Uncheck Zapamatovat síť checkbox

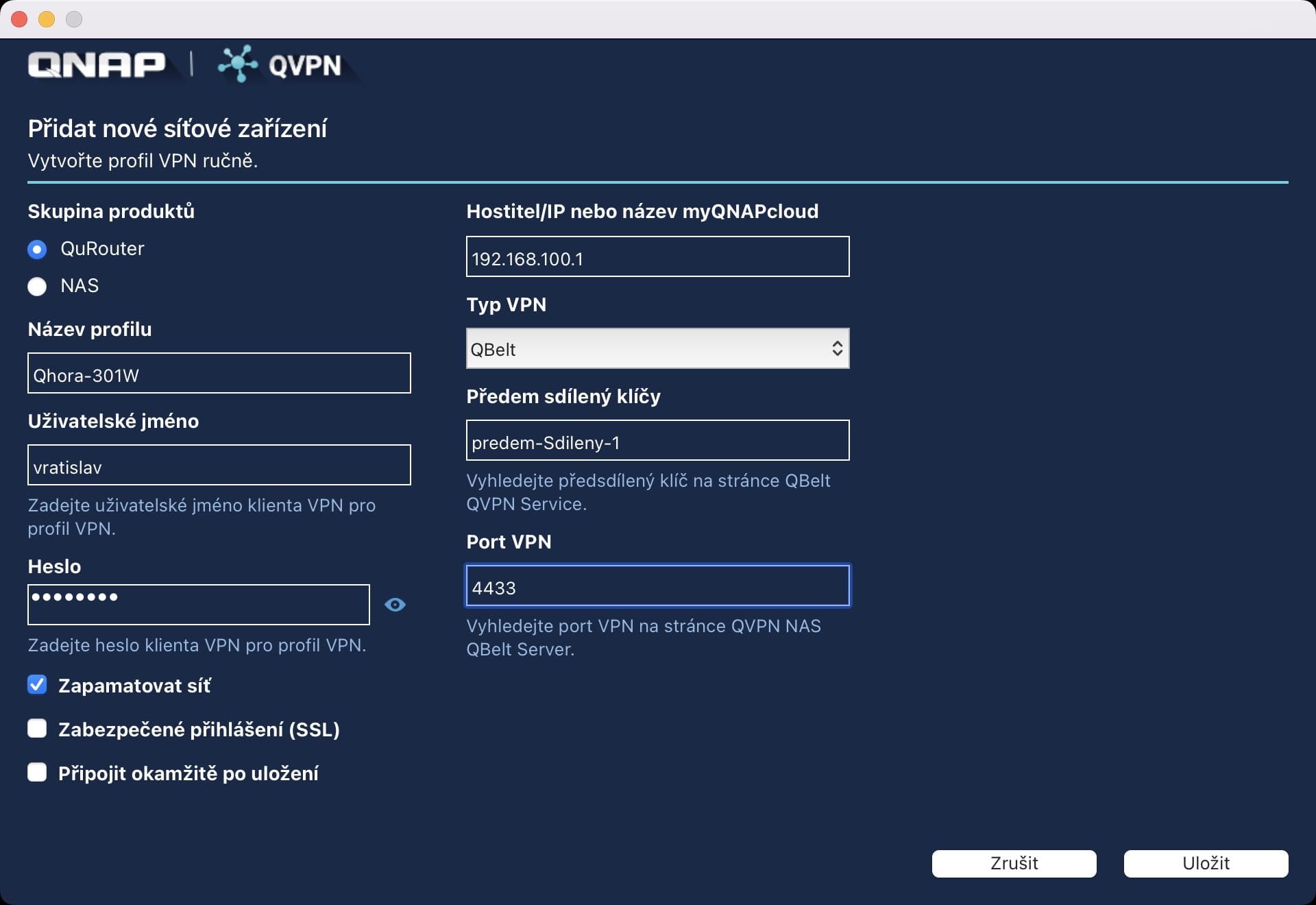coord(37,685)
